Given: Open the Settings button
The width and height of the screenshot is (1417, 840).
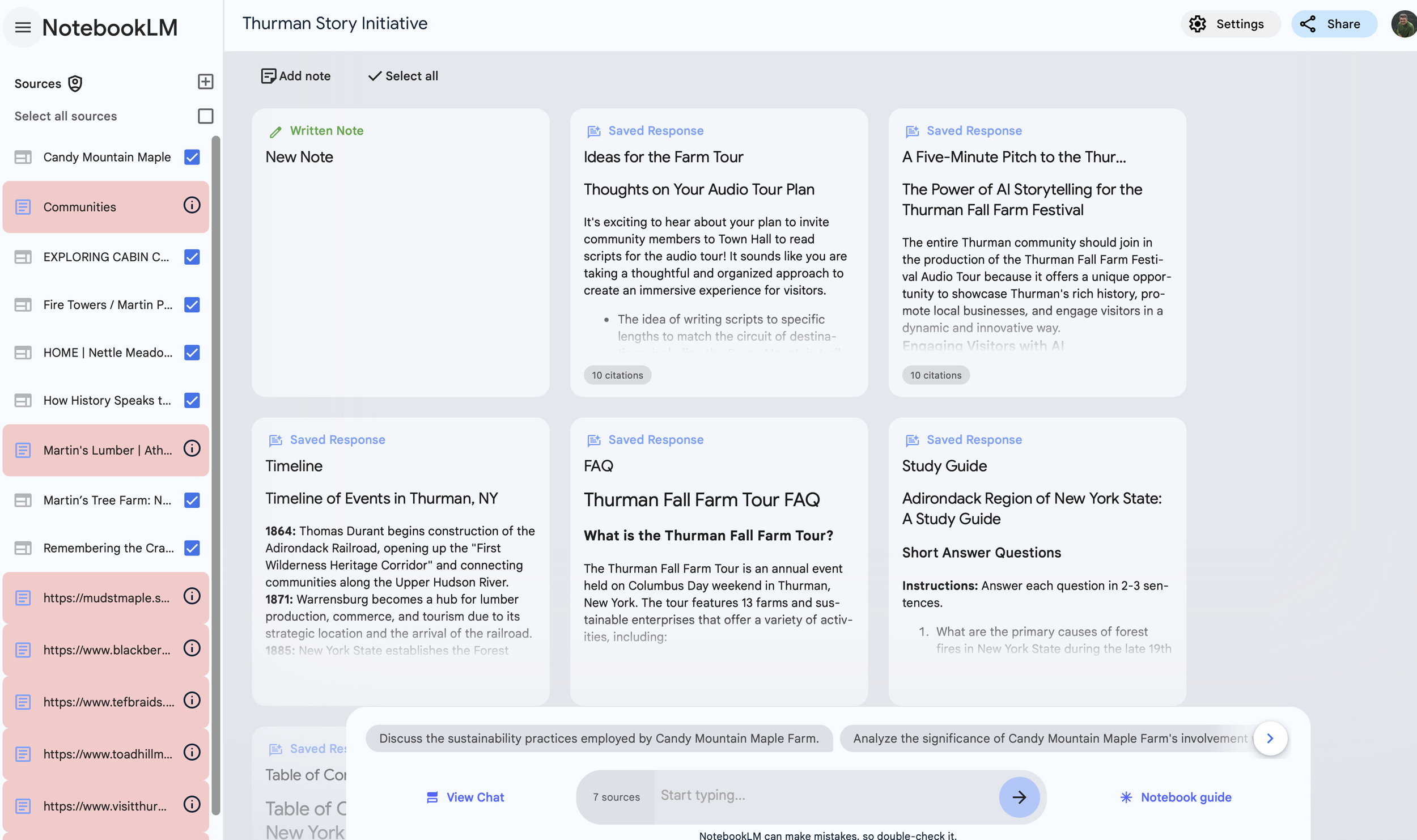Looking at the screenshot, I should tap(1229, 24).
